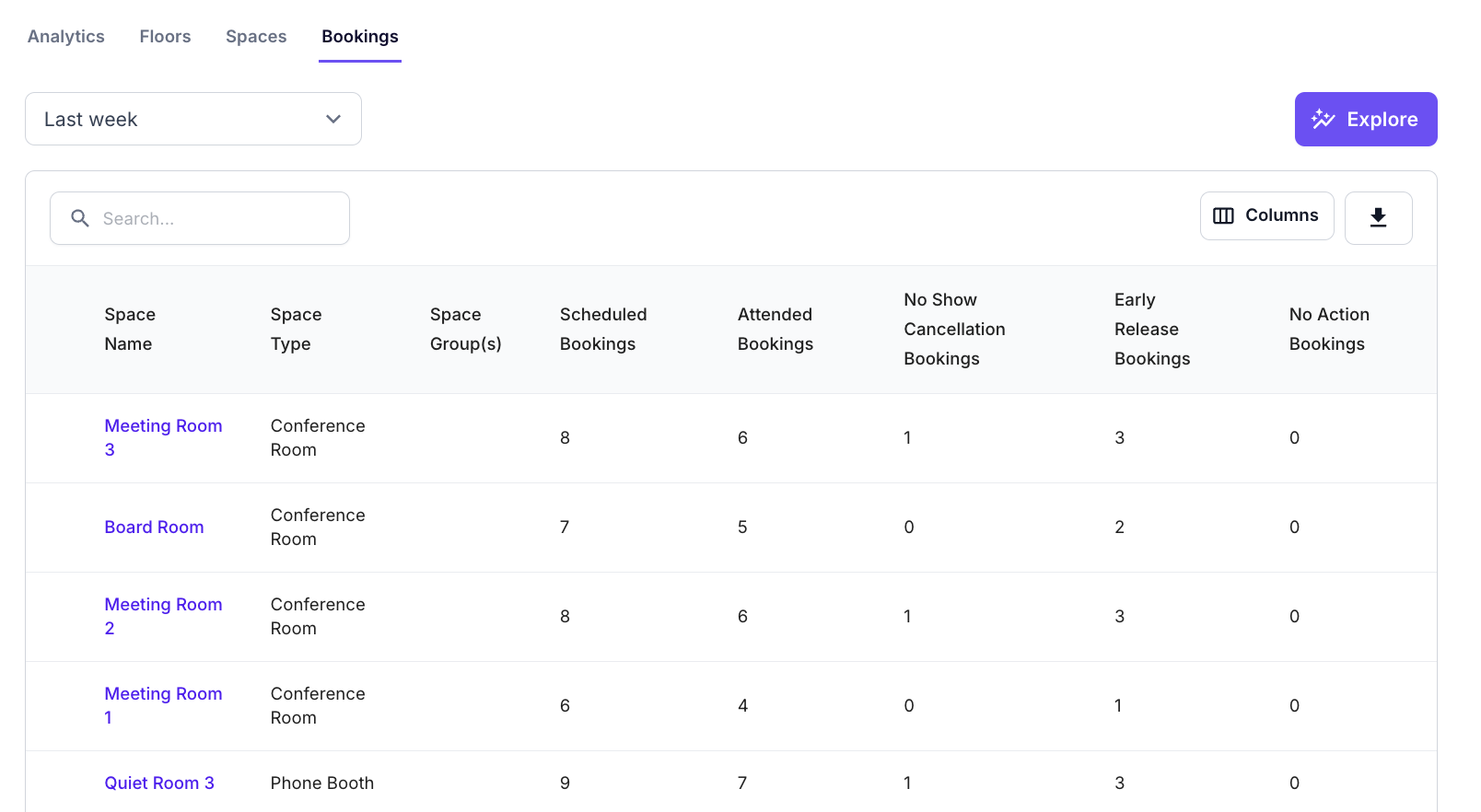Viewport: 1481px width, 812px height.
Task: Select Phone Booth type in Quiet Room 3 row
Action: pyautogui.click(x=322, y=783)
